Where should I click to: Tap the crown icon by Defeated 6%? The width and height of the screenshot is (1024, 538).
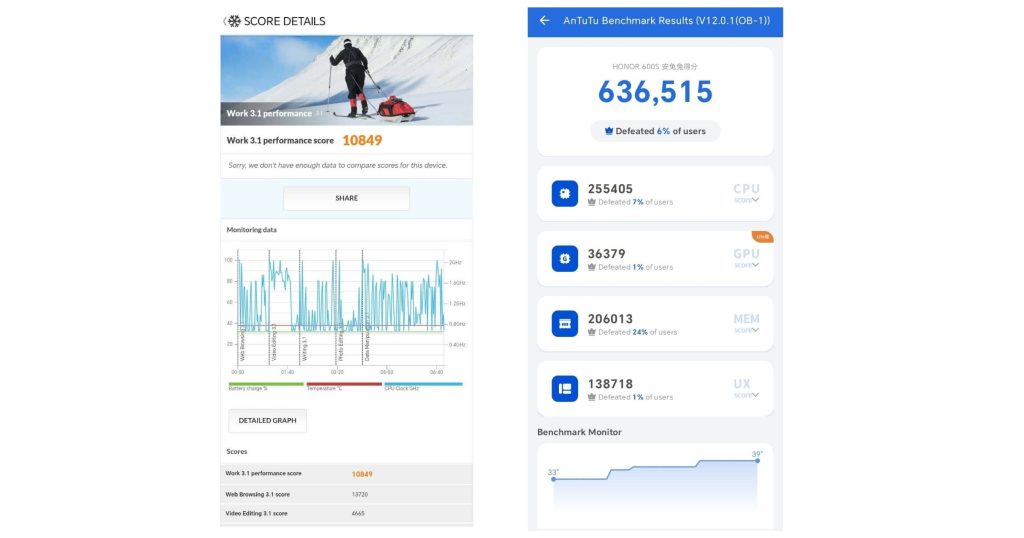(609, 131)
